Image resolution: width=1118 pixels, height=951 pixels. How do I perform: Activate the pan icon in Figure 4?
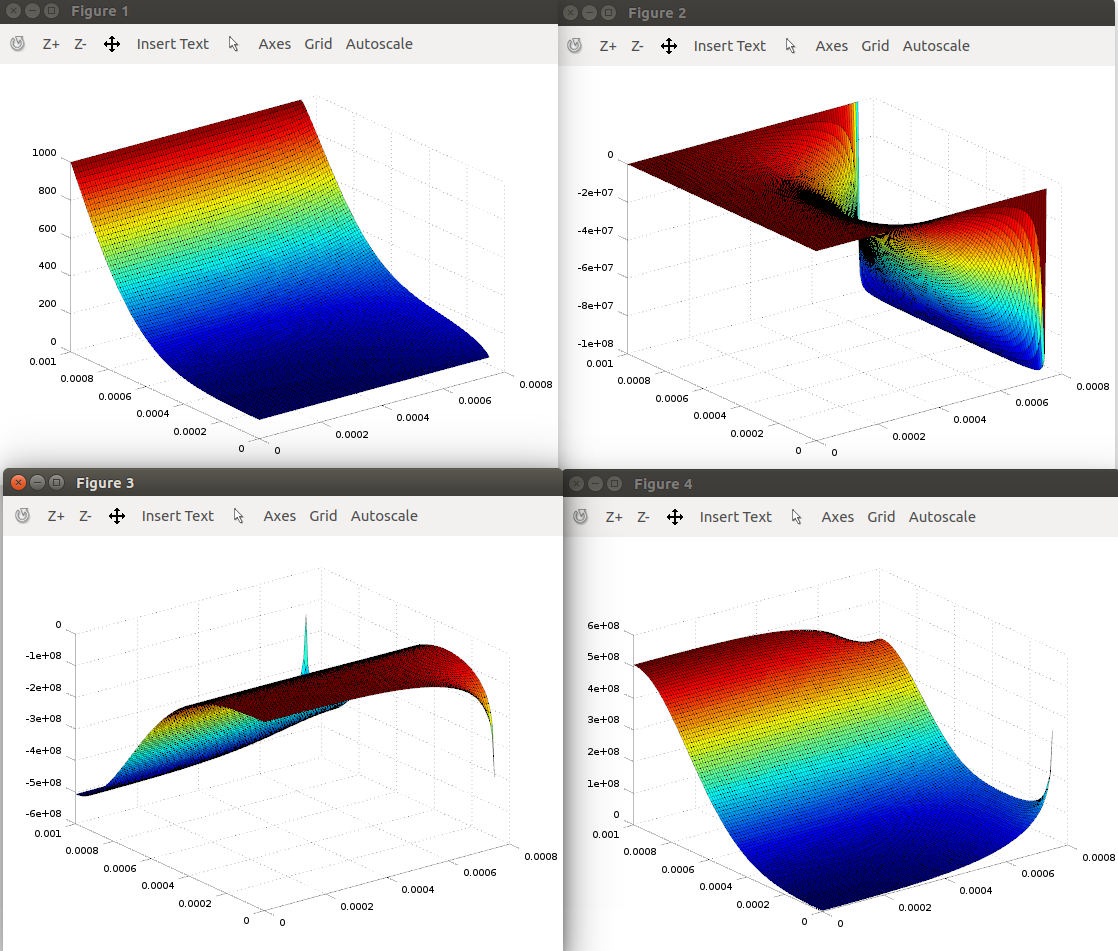coord(675,517)
